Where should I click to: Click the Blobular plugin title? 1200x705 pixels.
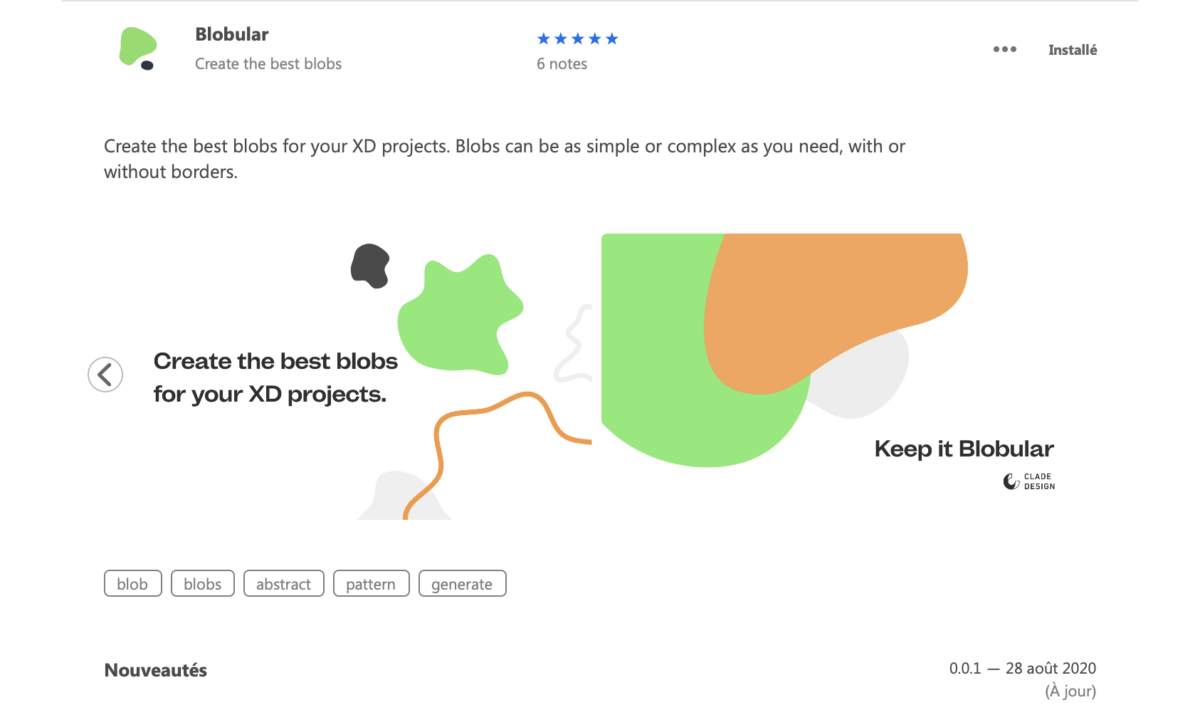pos(232,34)
